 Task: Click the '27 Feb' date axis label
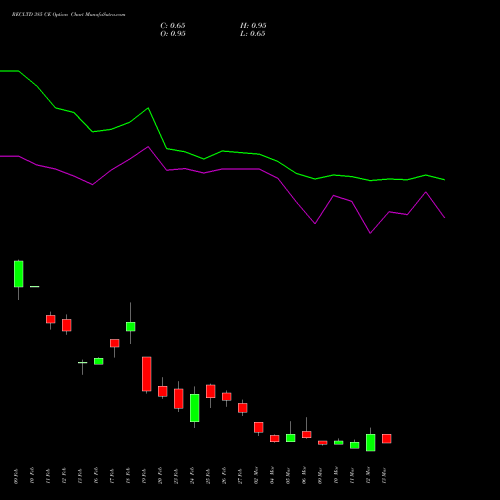coord(240,476)
